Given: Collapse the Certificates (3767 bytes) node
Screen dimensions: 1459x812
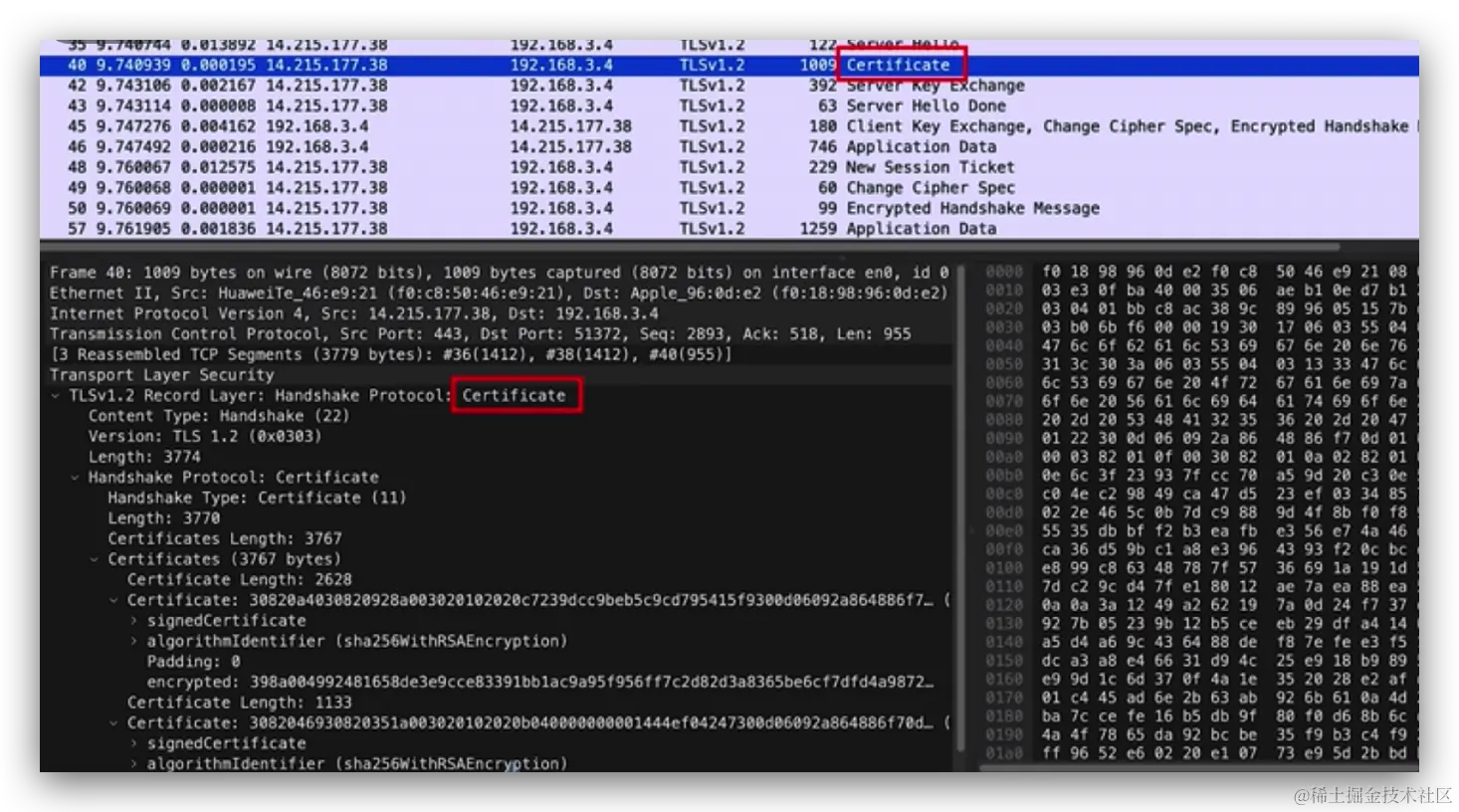Looking at the screenshot, I should [95, 559].
